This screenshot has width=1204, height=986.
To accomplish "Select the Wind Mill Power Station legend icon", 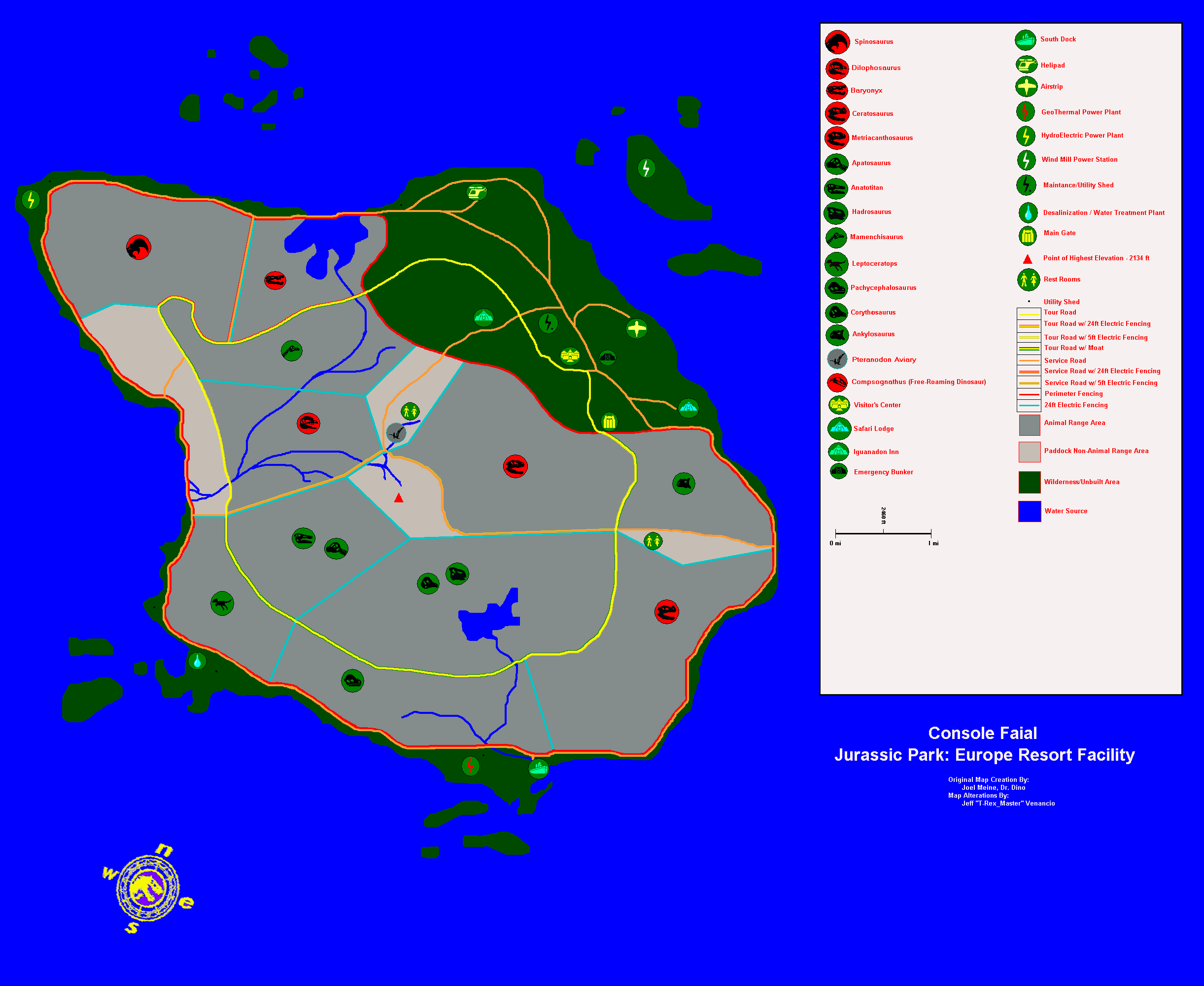I will pyautogui.click(x=1026, y=160).
